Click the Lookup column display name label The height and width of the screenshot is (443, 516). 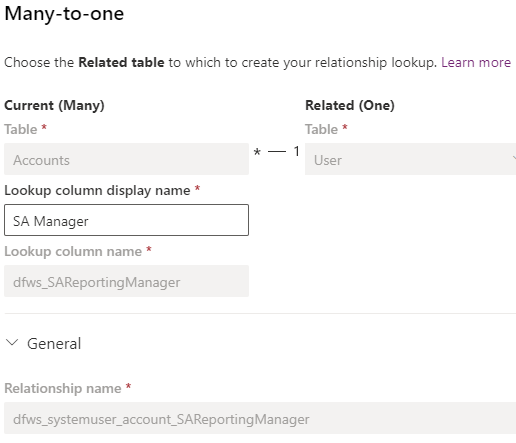pos(97,191)
